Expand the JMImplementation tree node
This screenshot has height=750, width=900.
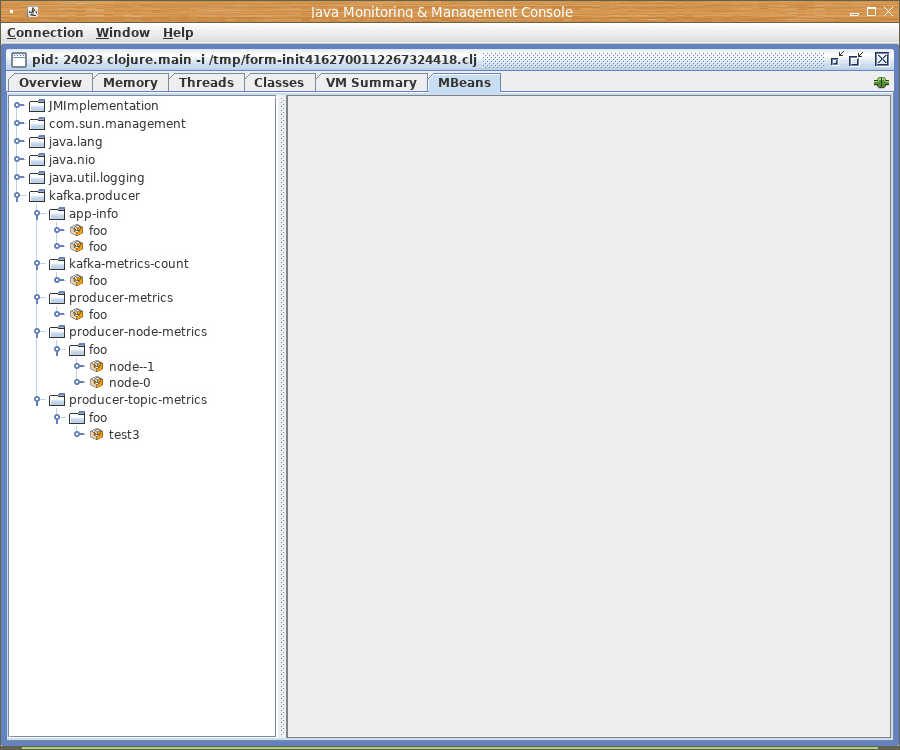pos(19,106)
